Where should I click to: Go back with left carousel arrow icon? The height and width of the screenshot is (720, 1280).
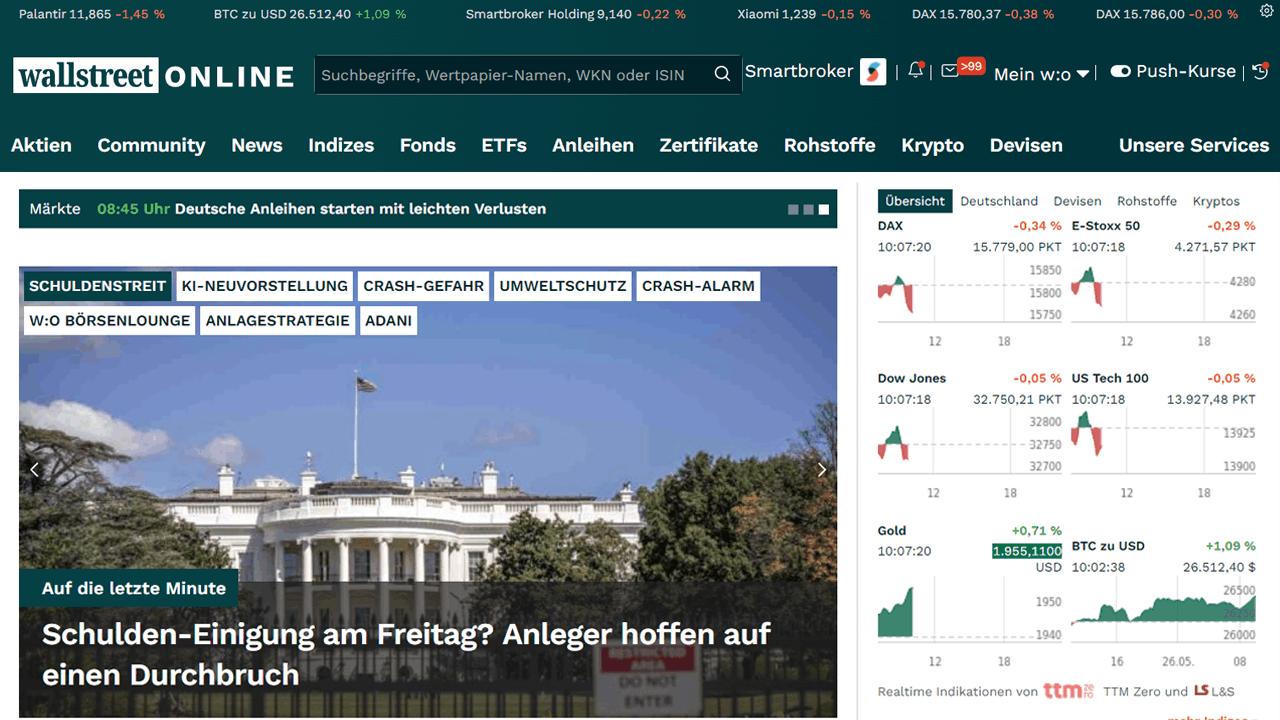pos(34,469)
